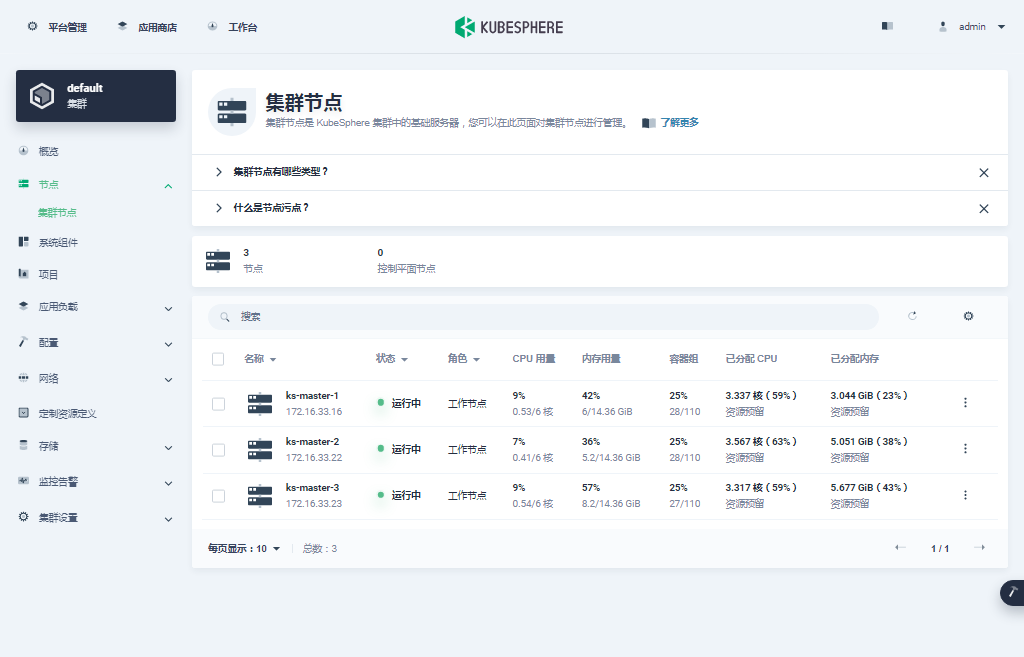Screen dimensions: 1024x657
Task: Click the KubeSphere logo
Action: [509, 27]
